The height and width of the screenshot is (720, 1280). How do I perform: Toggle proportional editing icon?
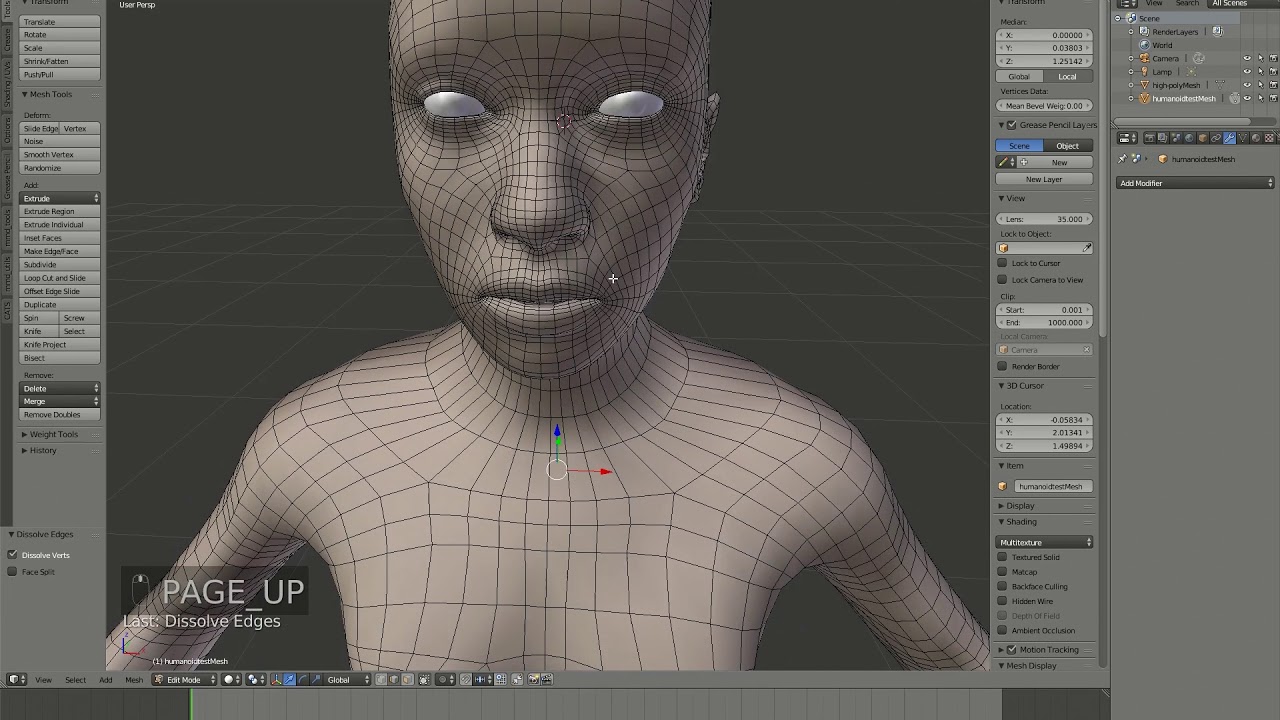[x=444, y=680]
